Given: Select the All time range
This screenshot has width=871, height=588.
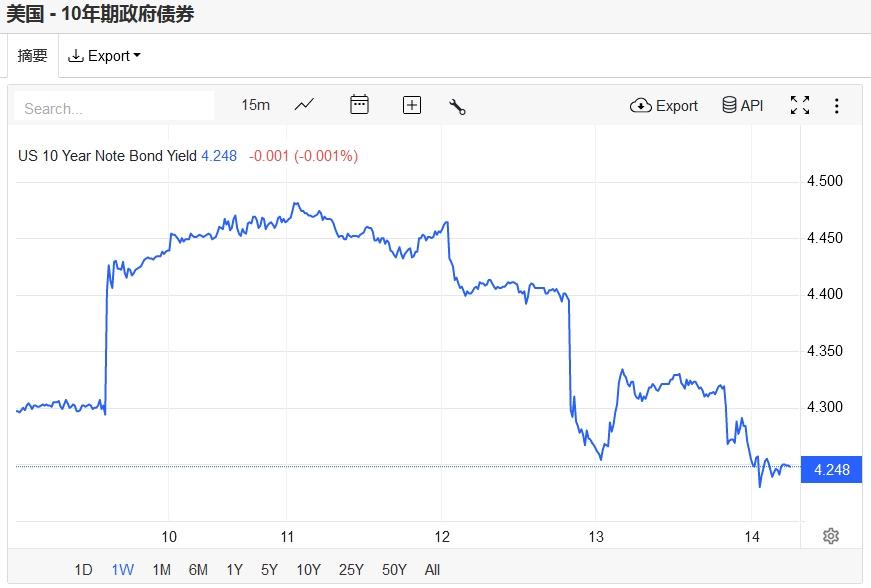Looking at the screenshot, I should click(x=432, y=570).
